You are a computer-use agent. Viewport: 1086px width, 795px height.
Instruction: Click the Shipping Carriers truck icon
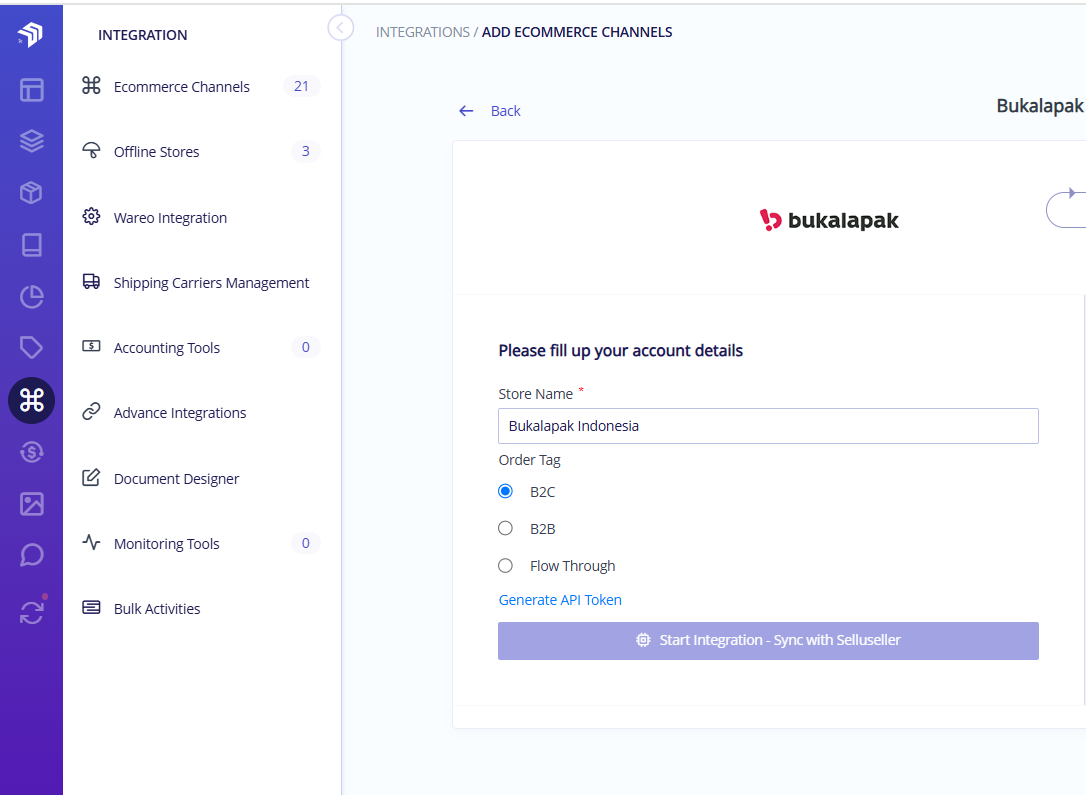tap(91, 281)
